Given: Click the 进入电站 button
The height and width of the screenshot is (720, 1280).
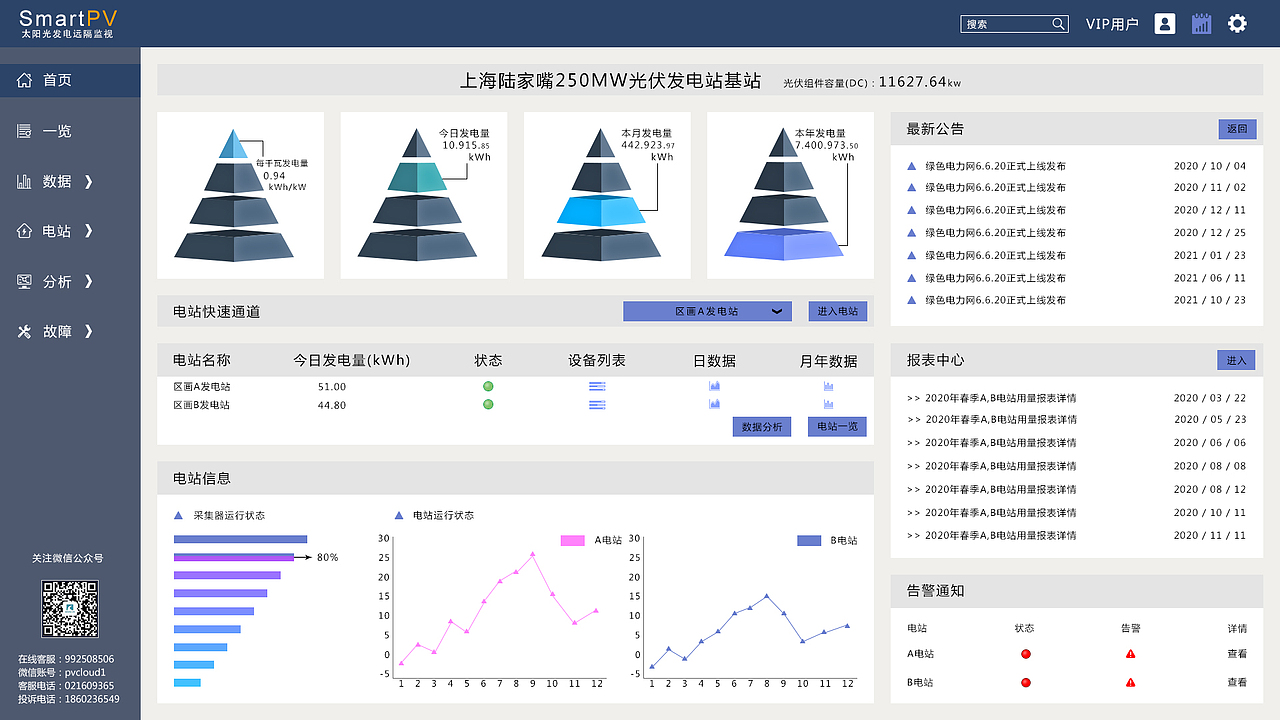Looking at the screenshot, I should point(836,311).
